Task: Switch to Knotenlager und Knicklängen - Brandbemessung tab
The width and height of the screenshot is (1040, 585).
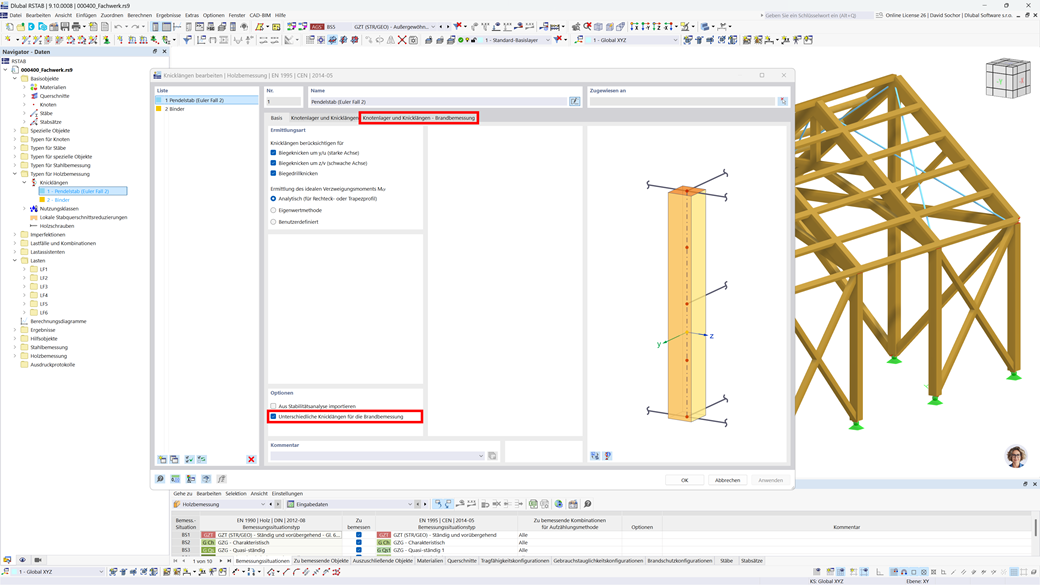Action: pyautogui.click(x=419, y=118)
